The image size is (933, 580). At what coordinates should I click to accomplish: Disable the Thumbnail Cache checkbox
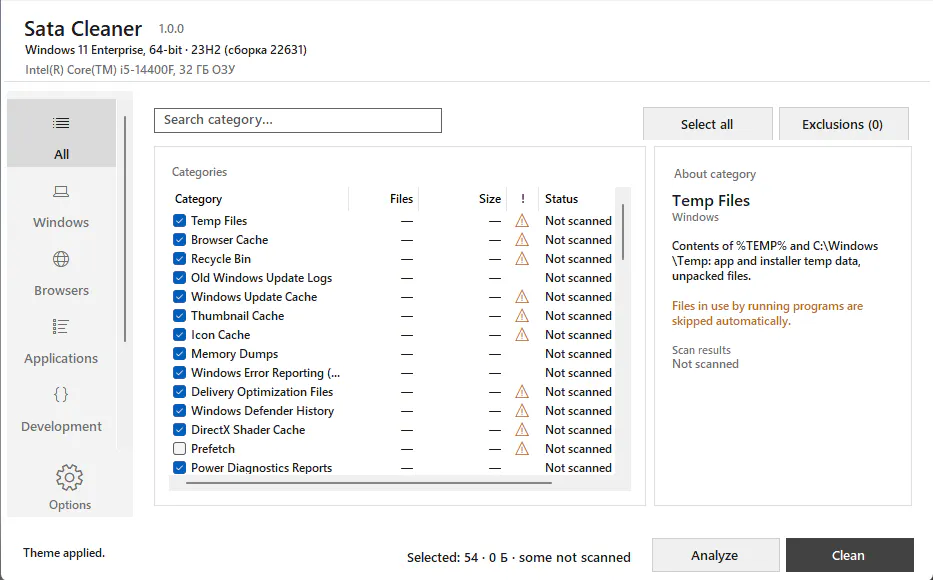[179, 316]
